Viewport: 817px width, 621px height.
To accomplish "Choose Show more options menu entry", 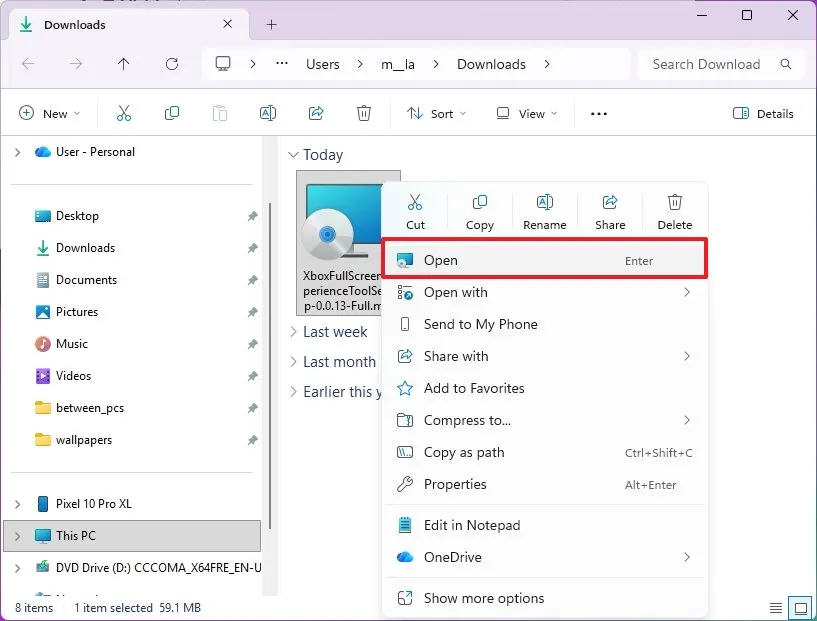I will coord(484,598).
